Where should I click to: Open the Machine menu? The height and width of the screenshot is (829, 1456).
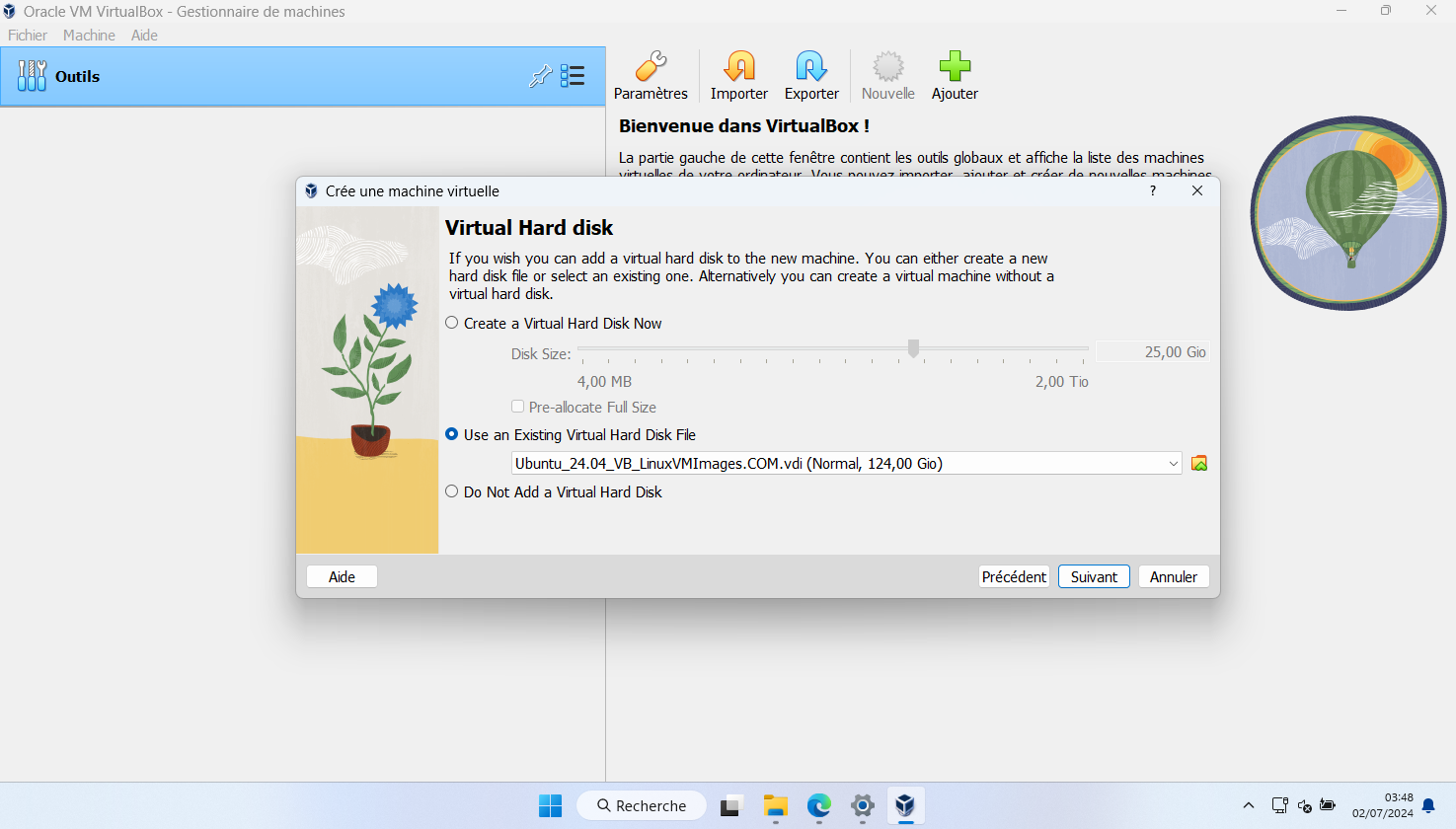[x=89, y=35]
